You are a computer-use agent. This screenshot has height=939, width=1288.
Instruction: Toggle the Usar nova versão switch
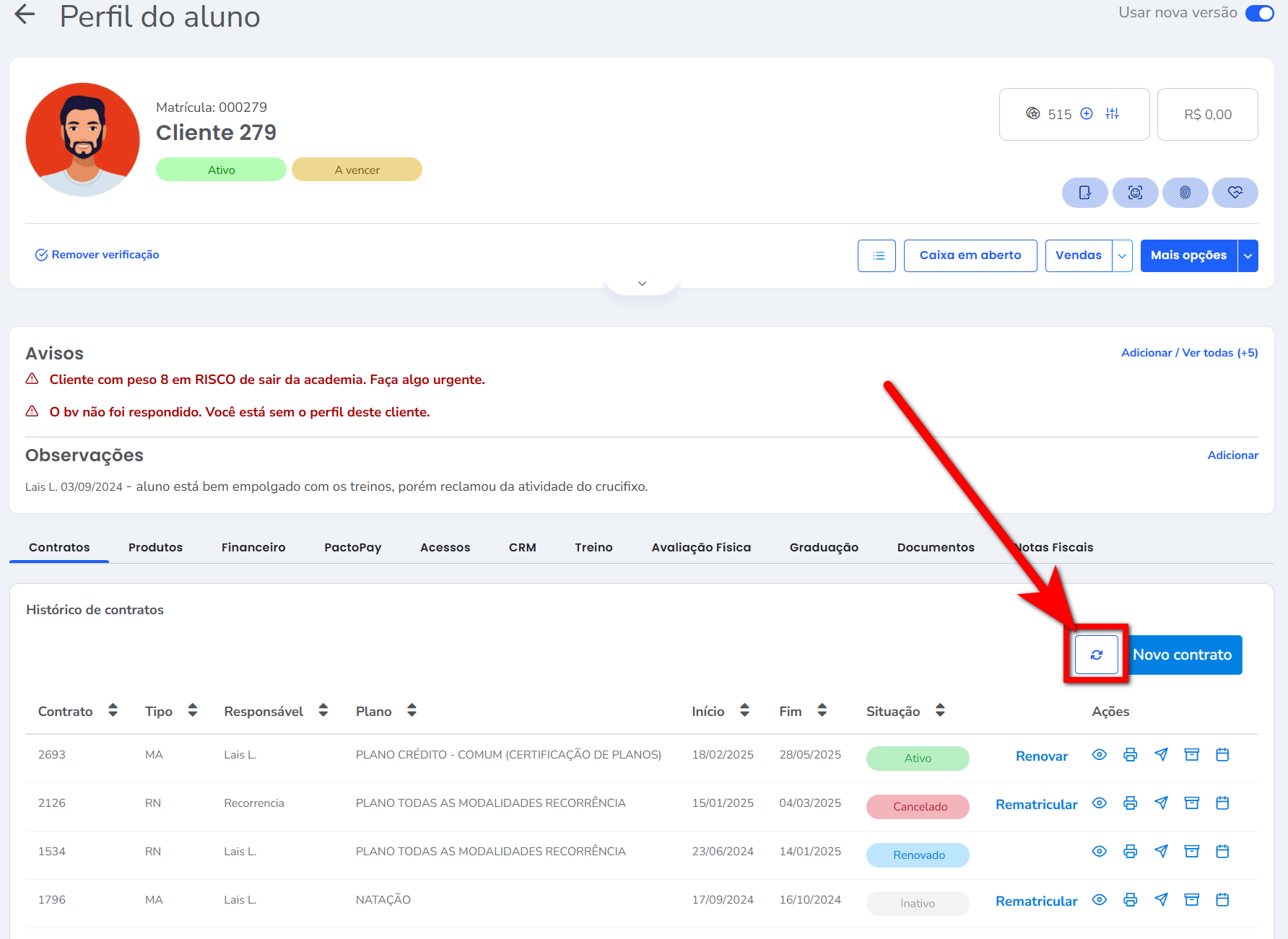(x=1260, y=13)
